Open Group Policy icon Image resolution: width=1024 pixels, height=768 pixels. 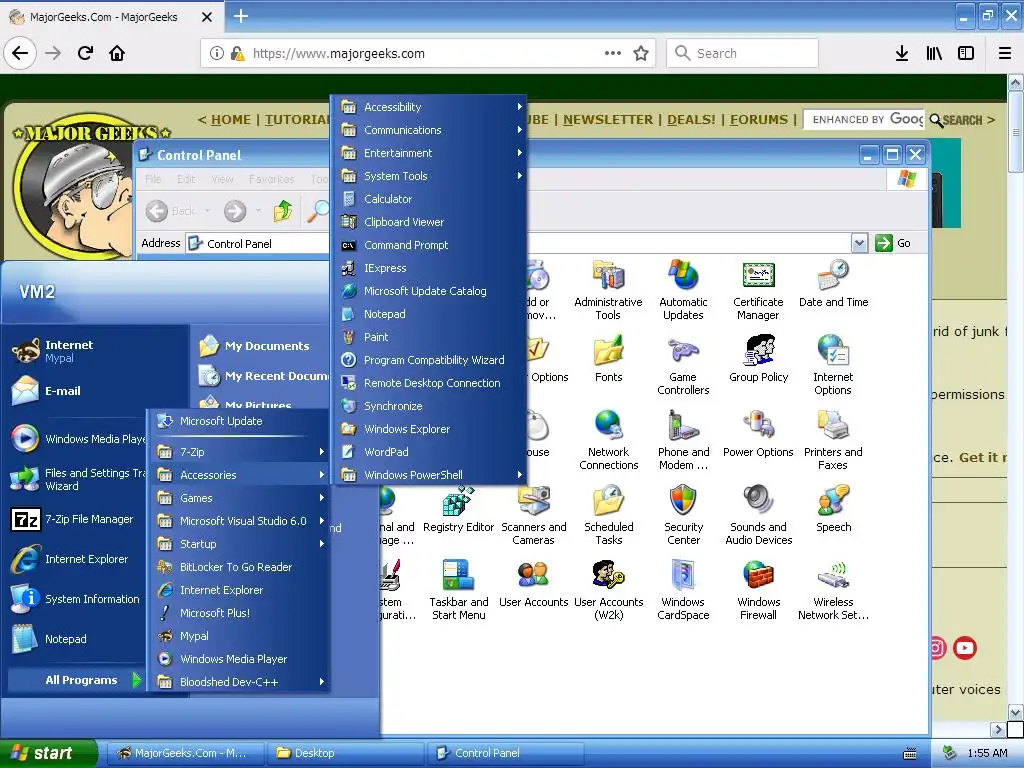(758, 359)
